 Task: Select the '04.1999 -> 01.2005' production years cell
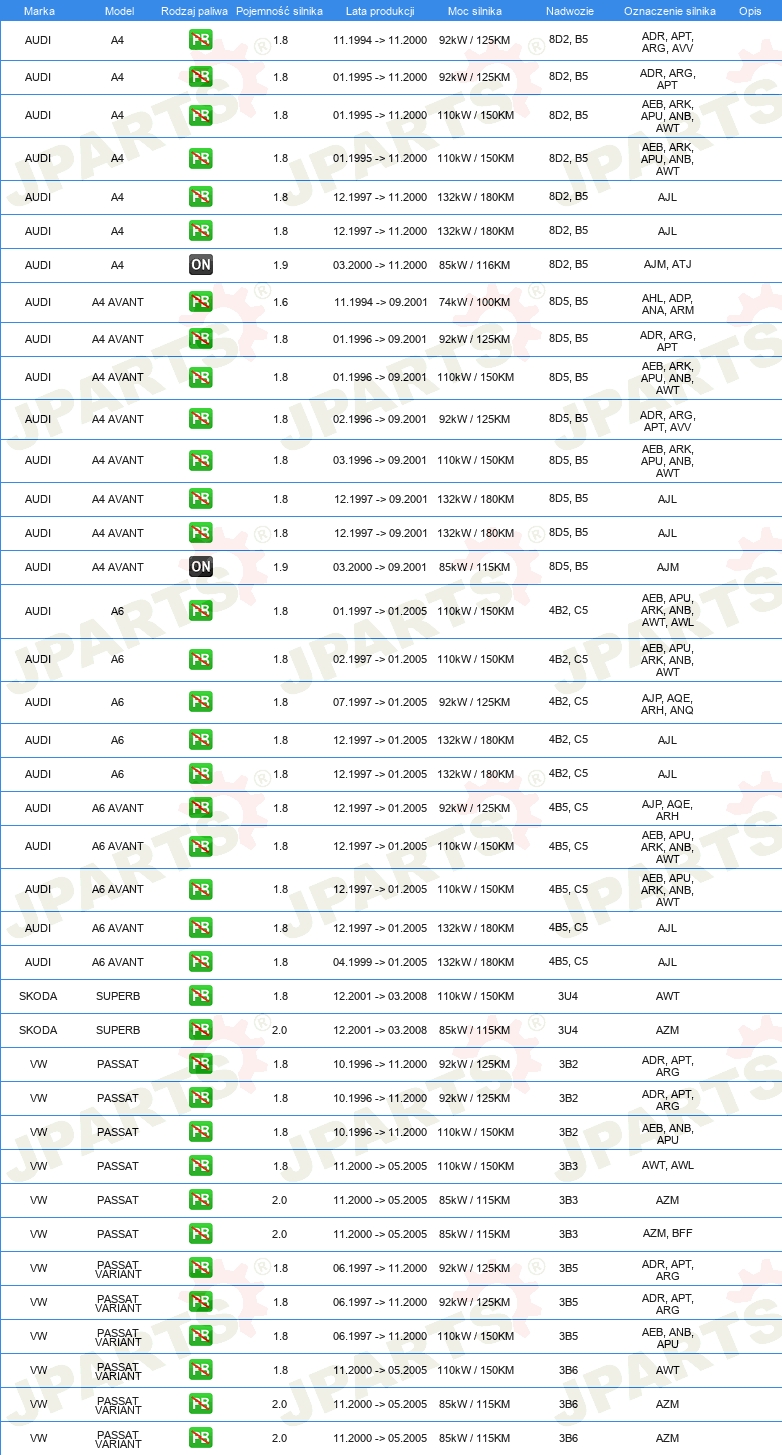coord(380,962)
